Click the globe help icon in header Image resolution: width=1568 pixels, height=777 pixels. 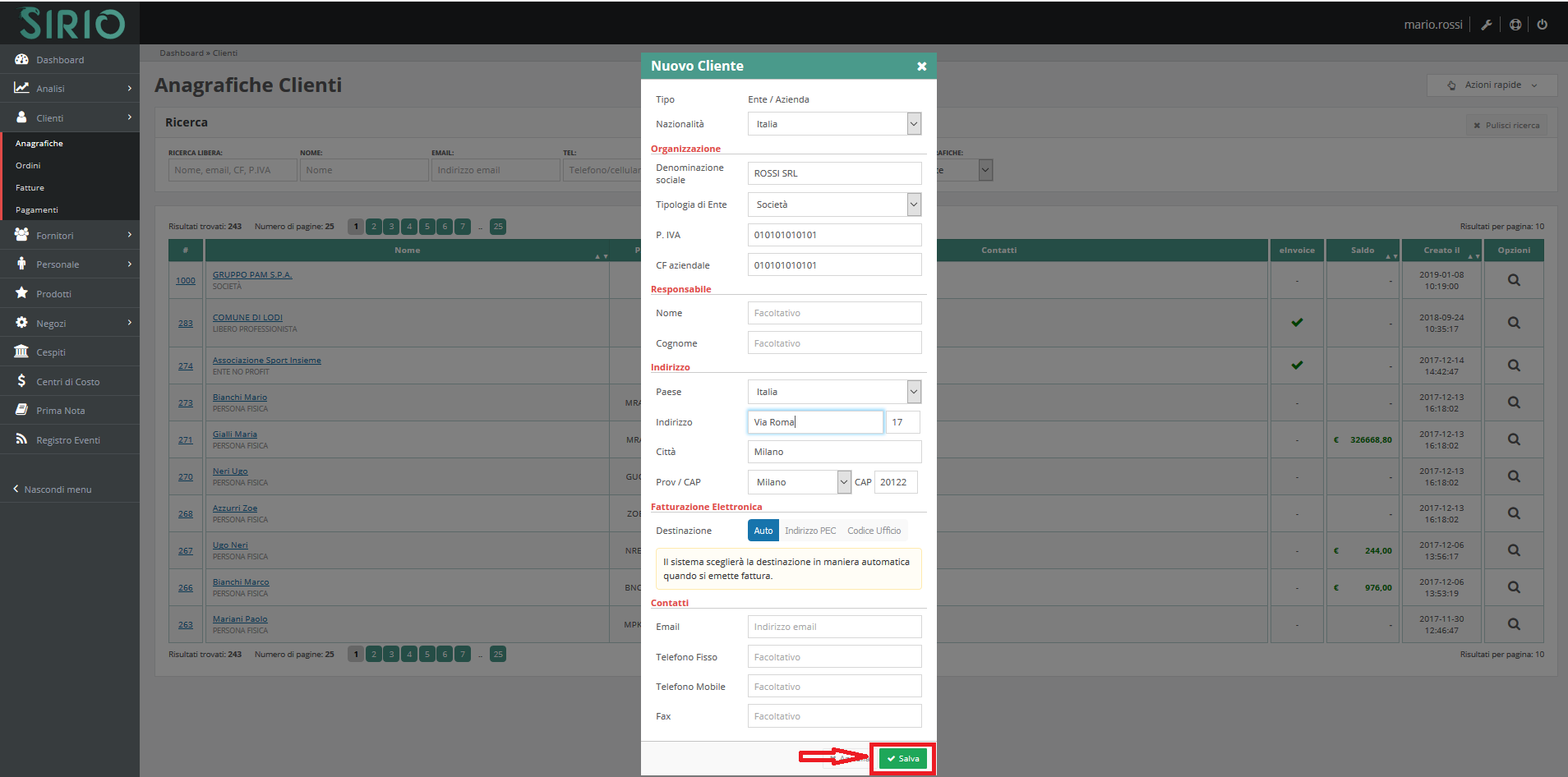1515,25
